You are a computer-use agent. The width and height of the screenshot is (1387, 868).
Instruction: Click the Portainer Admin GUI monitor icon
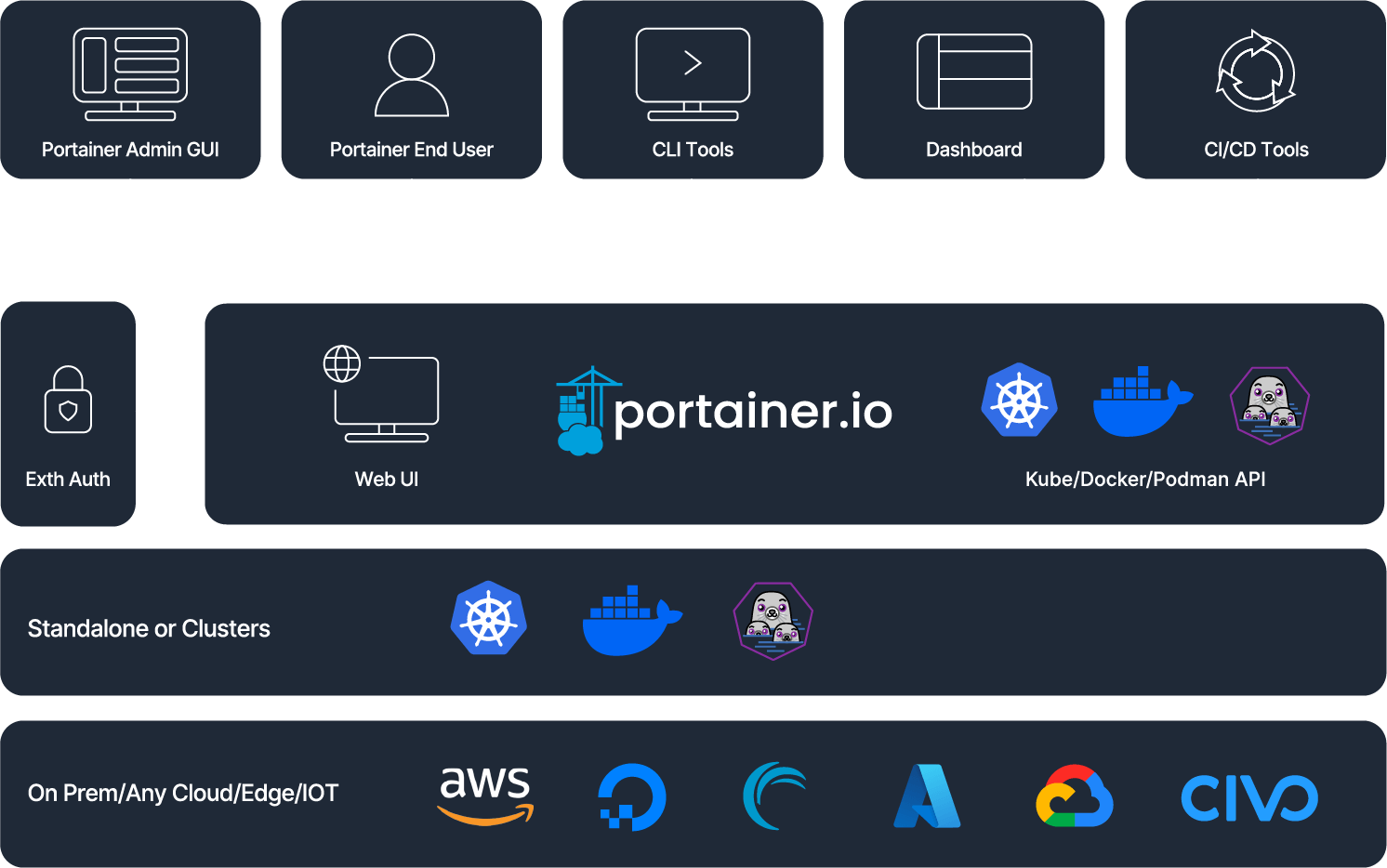tap(130, 74)
